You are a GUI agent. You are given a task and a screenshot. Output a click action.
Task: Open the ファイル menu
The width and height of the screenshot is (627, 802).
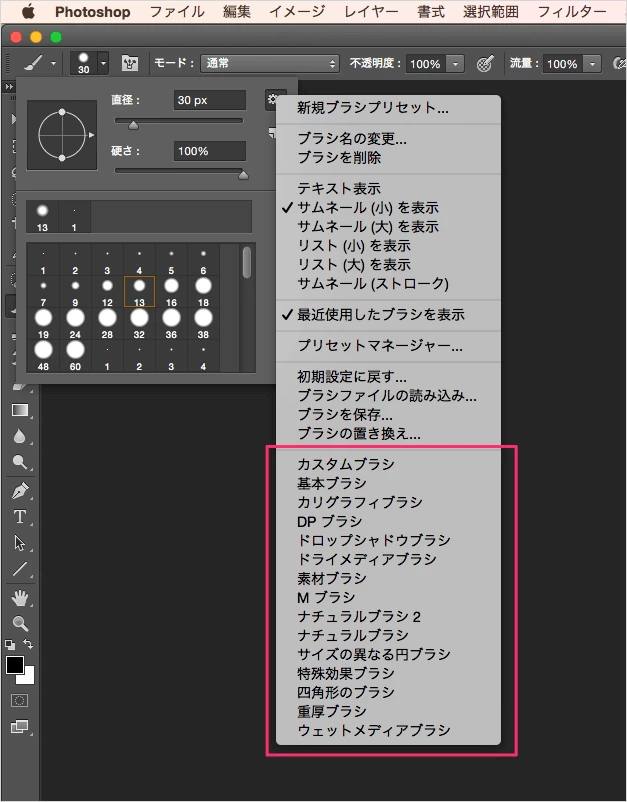tap(177, 11)
